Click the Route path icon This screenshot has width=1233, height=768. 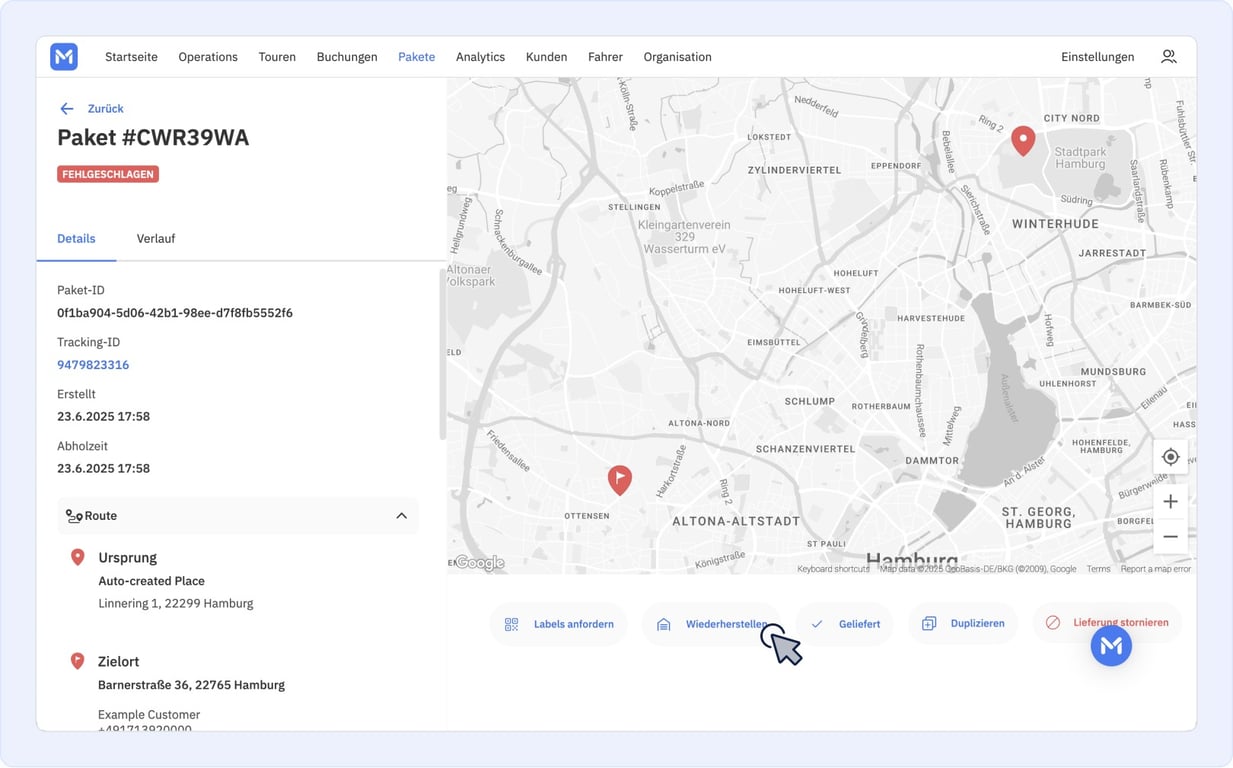tap(74, 516)
